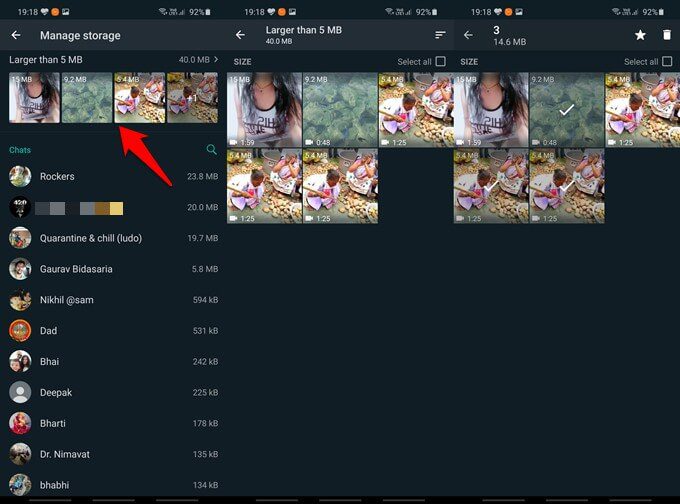Open Deepak default avatar
This screenshot has width=680, height=504.
[20, 392]
